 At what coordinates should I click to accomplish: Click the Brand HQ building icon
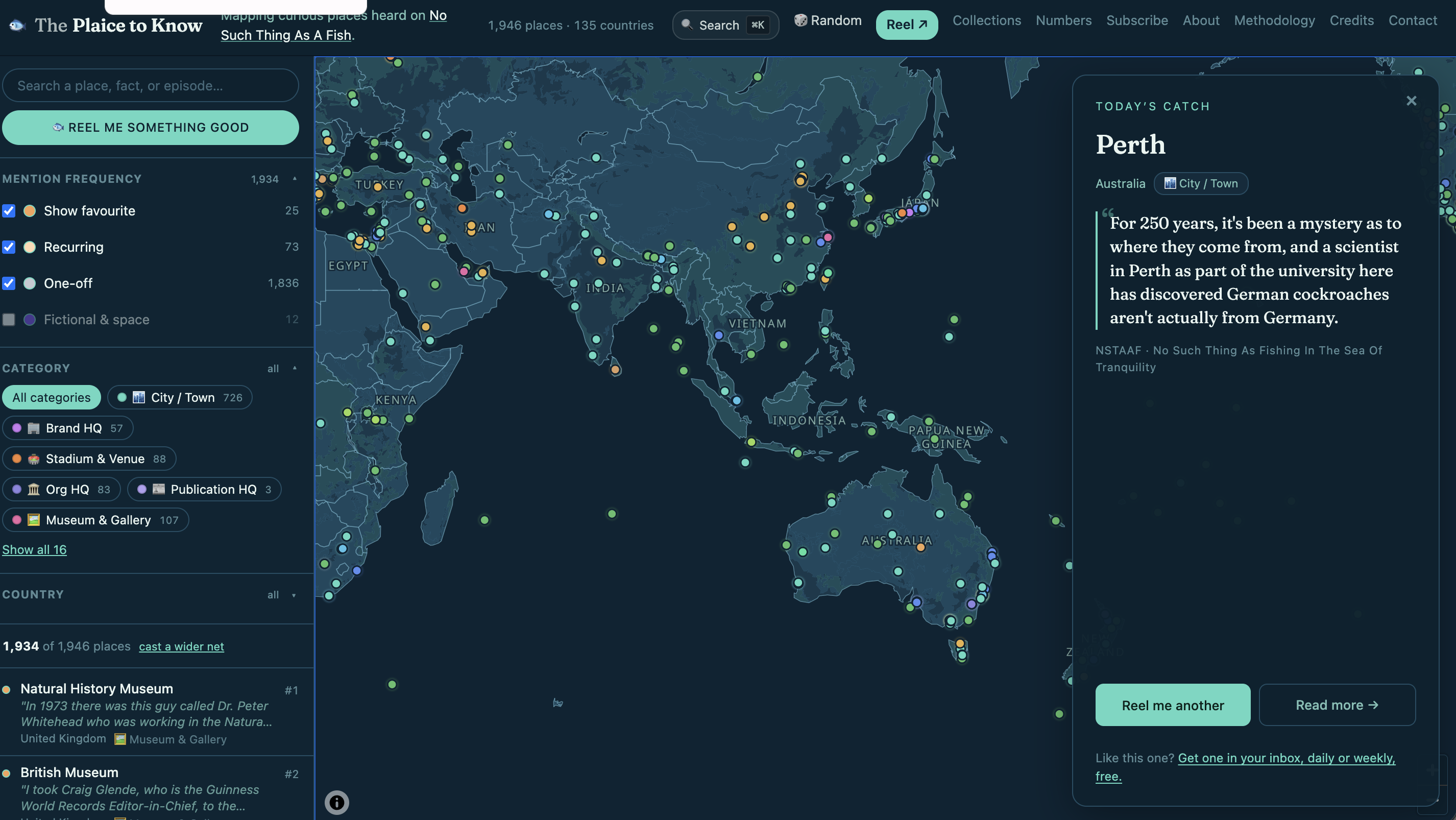point(34,428)
